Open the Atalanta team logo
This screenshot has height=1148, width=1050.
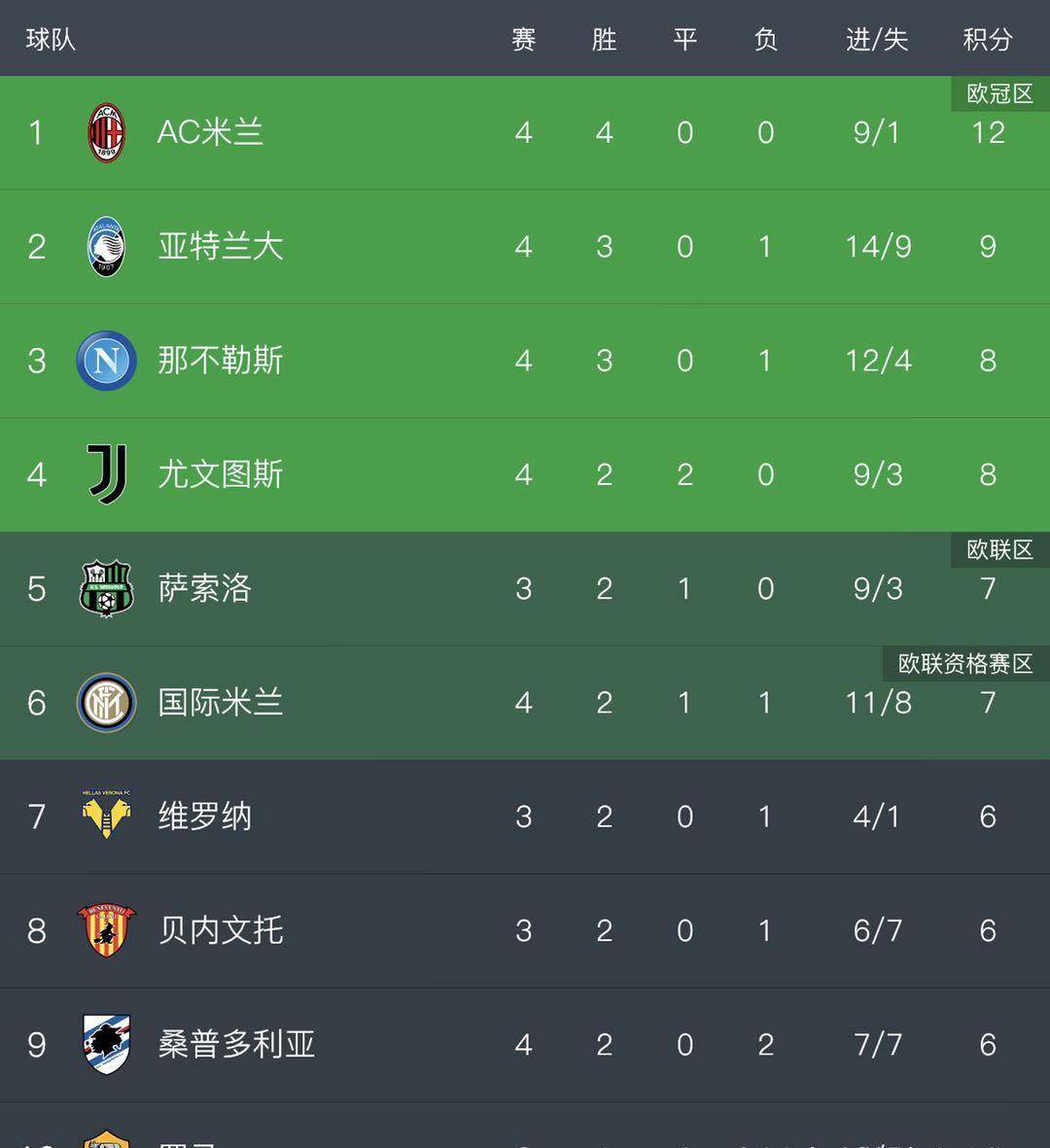106,247
